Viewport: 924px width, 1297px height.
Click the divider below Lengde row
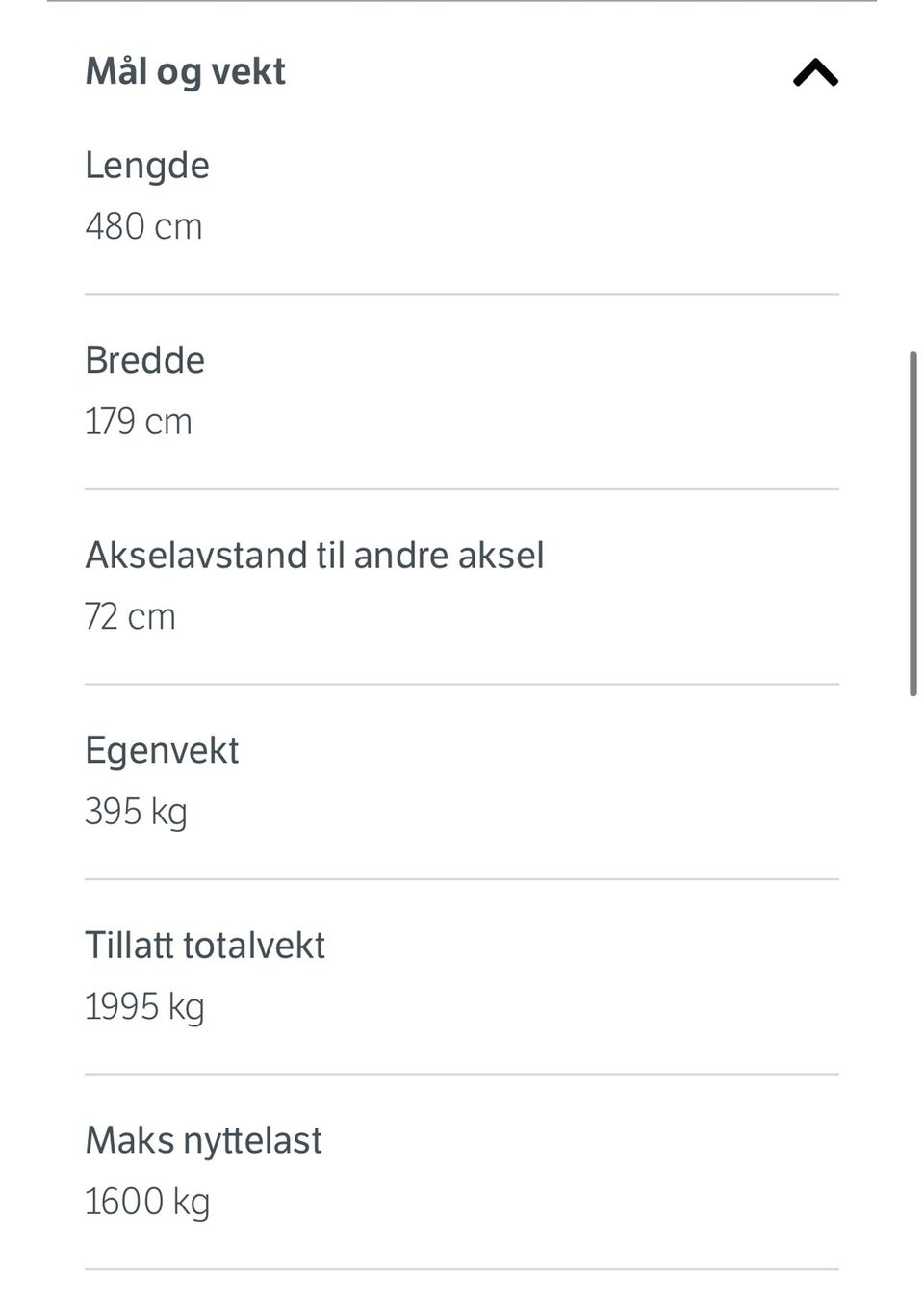coord(462,295)
